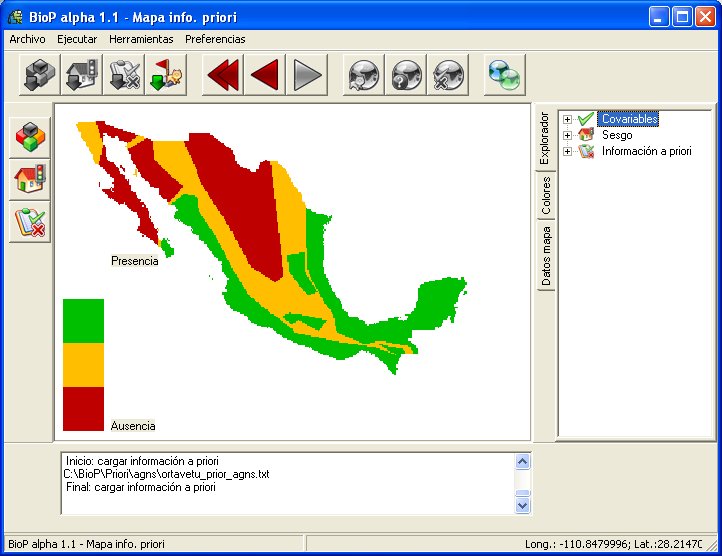The image size is (722, 556).
Task: Click the Long/Lat coordinates in status bar
Action: coord(613,544)
